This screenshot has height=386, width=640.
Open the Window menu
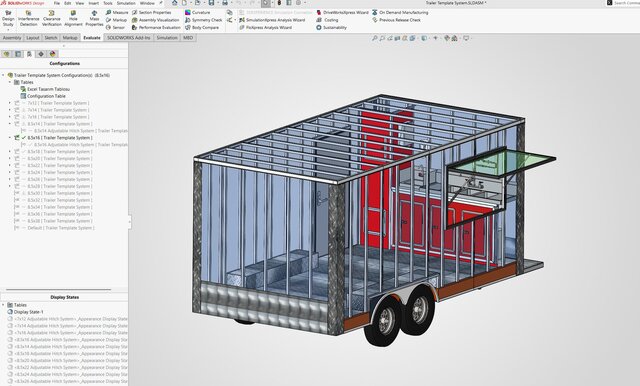pyautogui.click(x=147, y=3)
